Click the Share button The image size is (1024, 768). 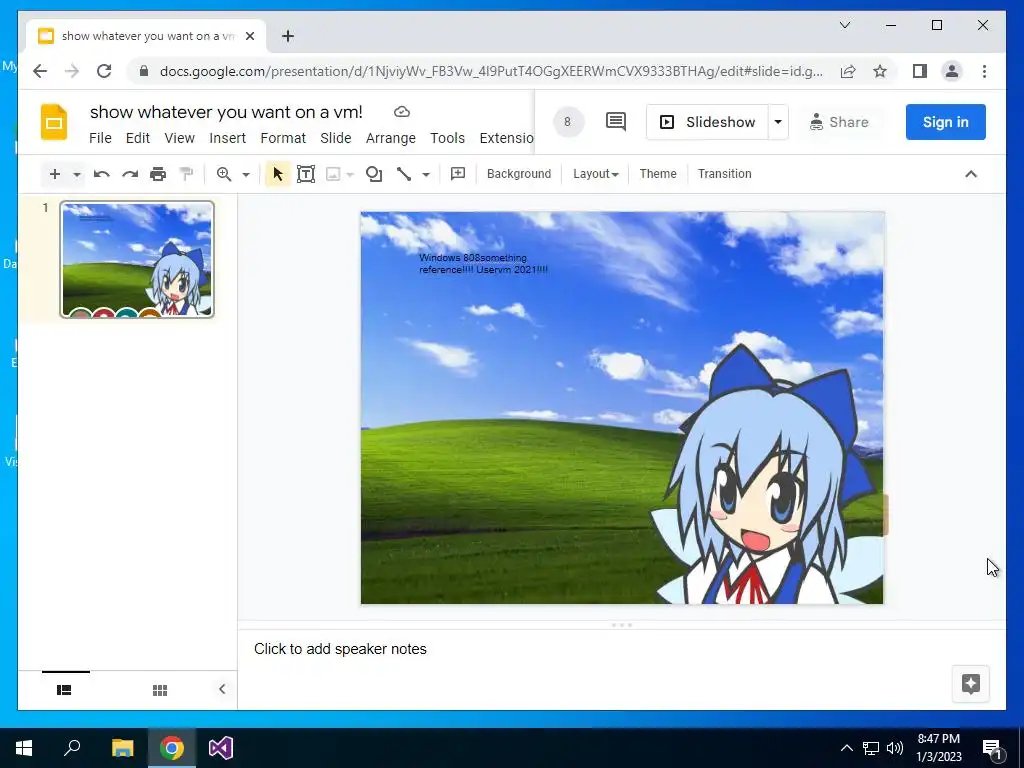click(839, 122)
